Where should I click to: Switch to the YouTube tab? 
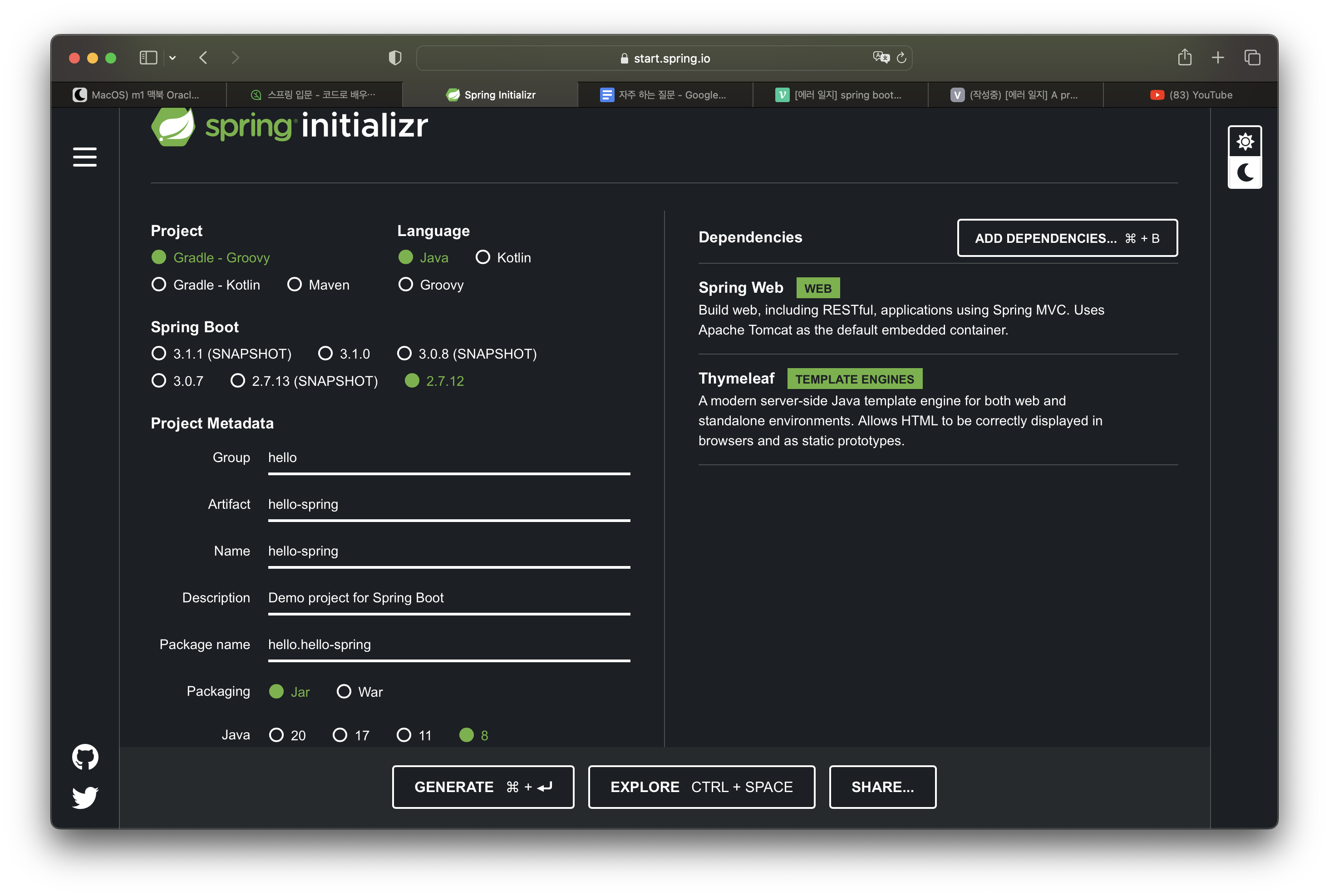click(1191, 95)
